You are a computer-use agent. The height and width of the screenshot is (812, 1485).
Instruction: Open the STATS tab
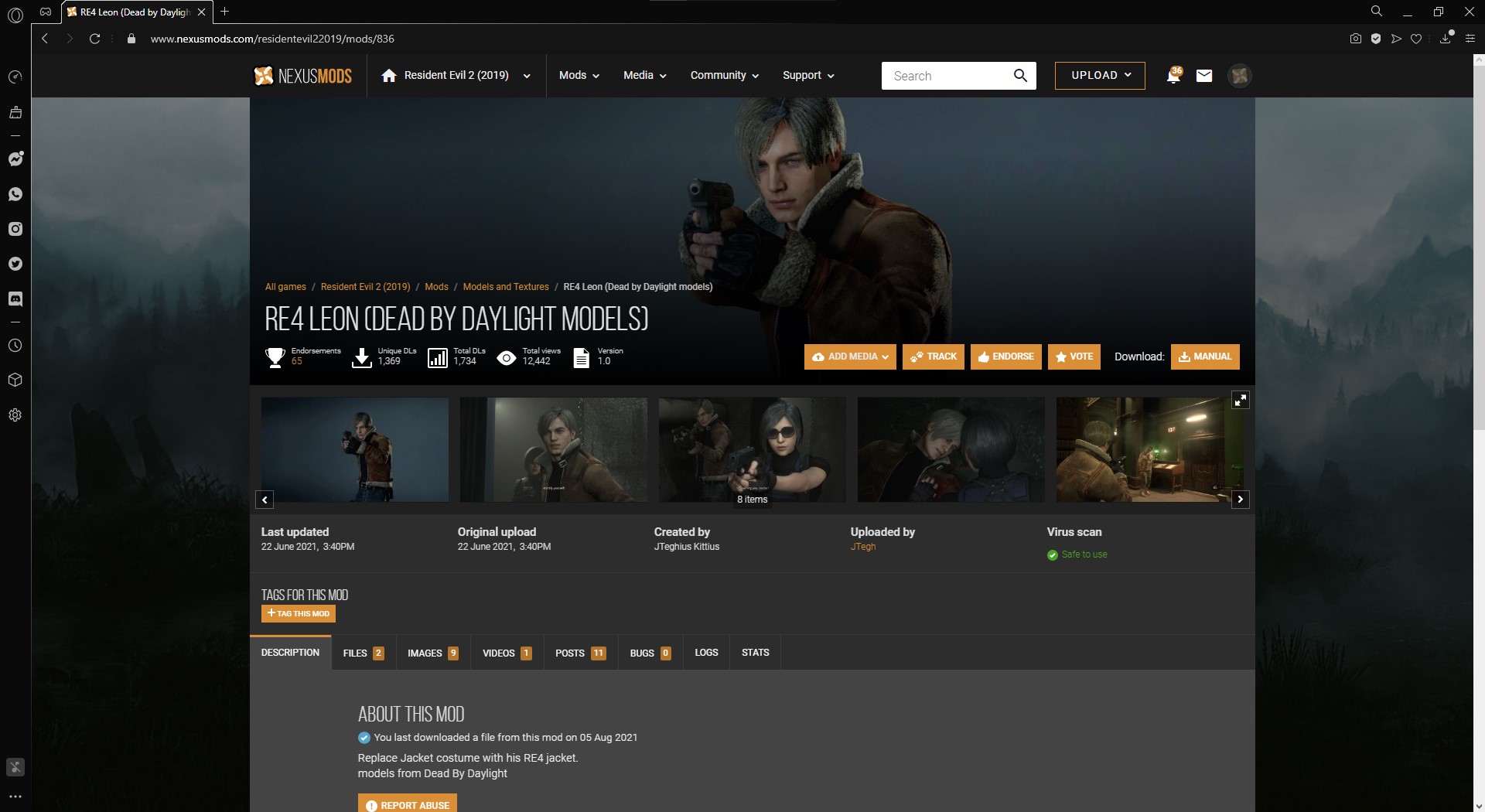pos(756,653)
